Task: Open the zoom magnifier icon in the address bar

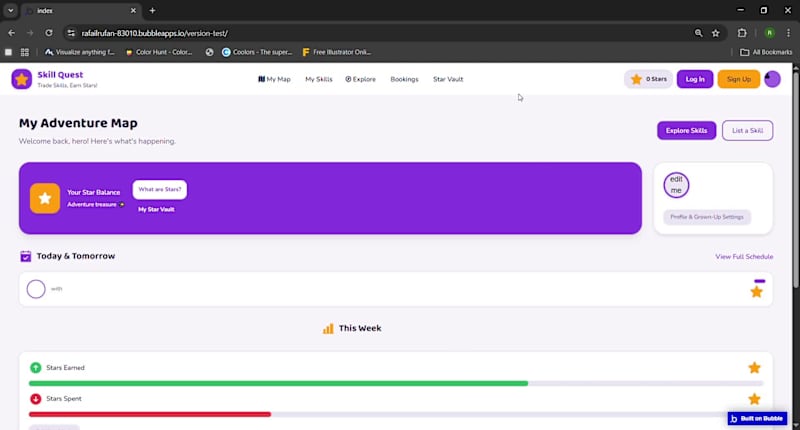Action: [698, 33]
